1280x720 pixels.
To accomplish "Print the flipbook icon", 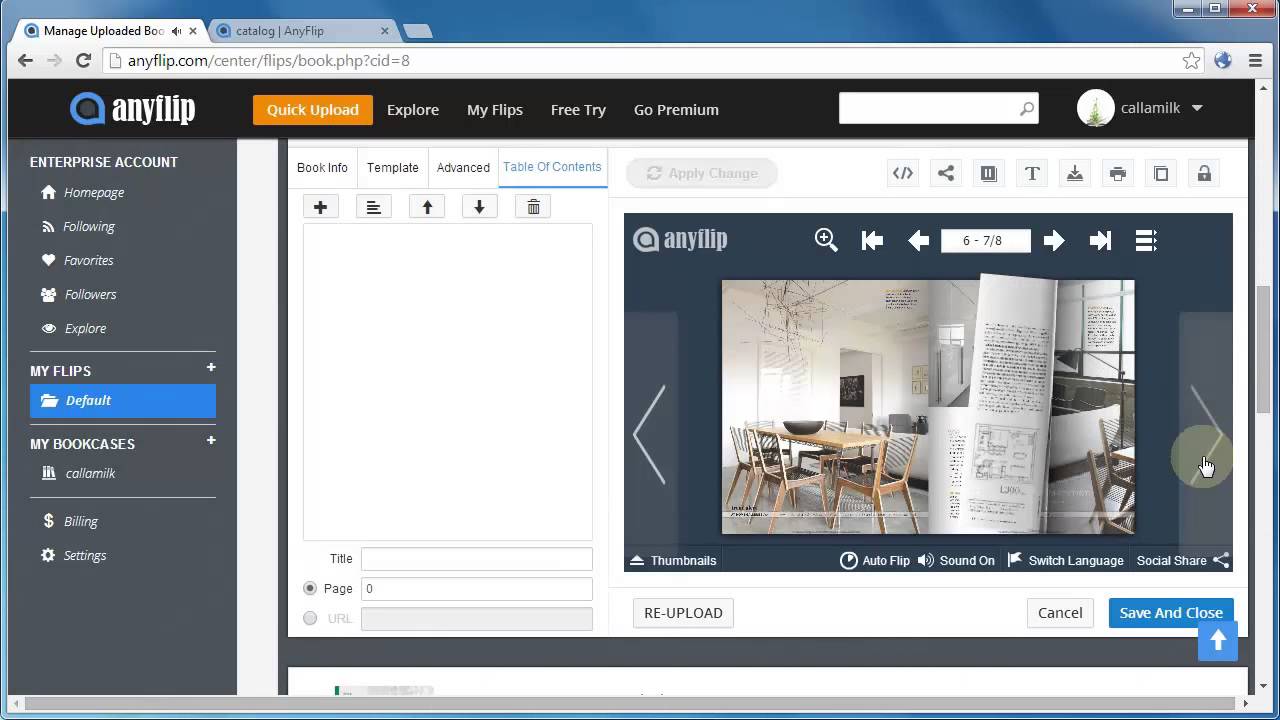I will point(1118,173).
